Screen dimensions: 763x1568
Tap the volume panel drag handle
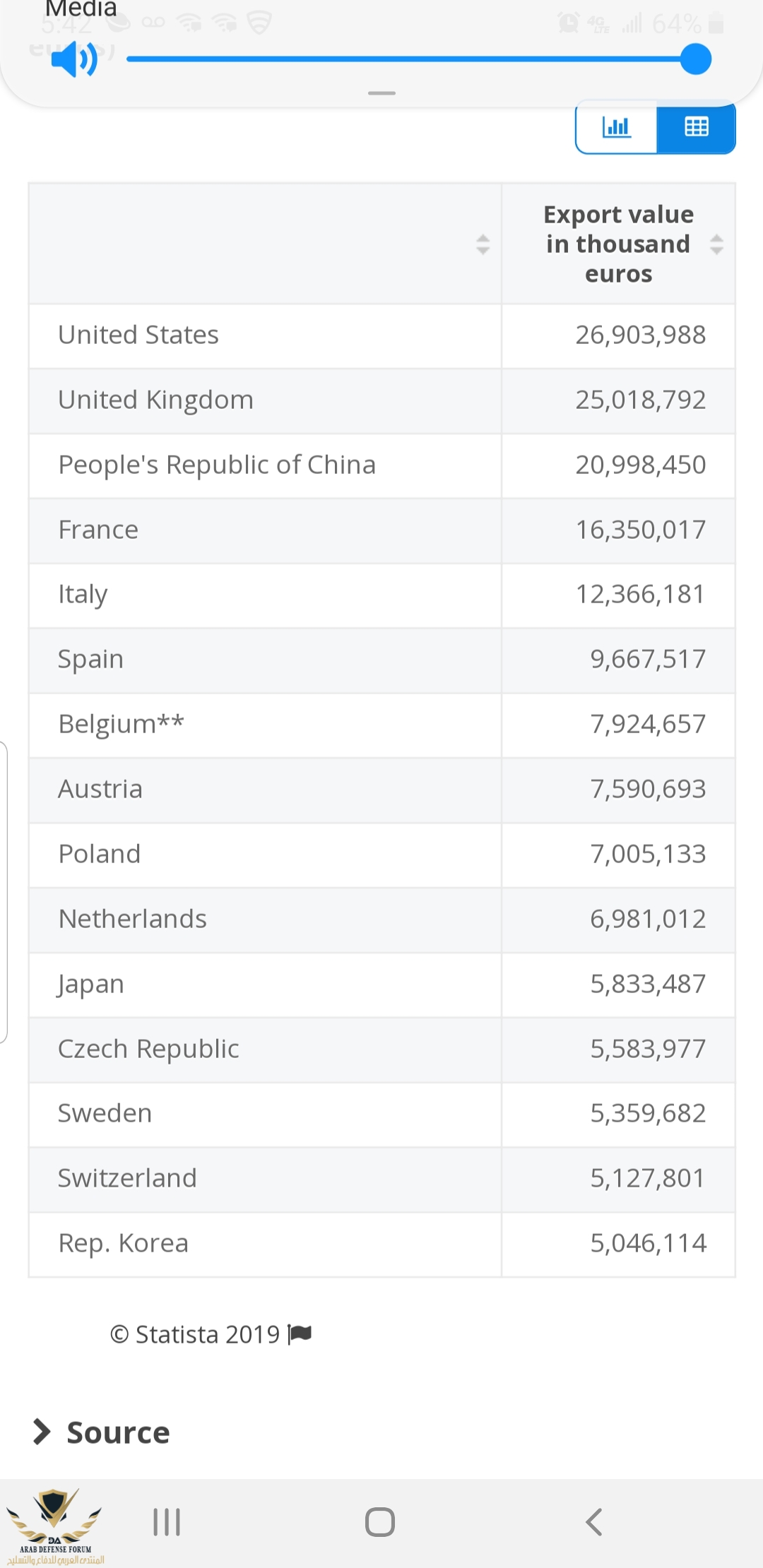tap(381, 93)
